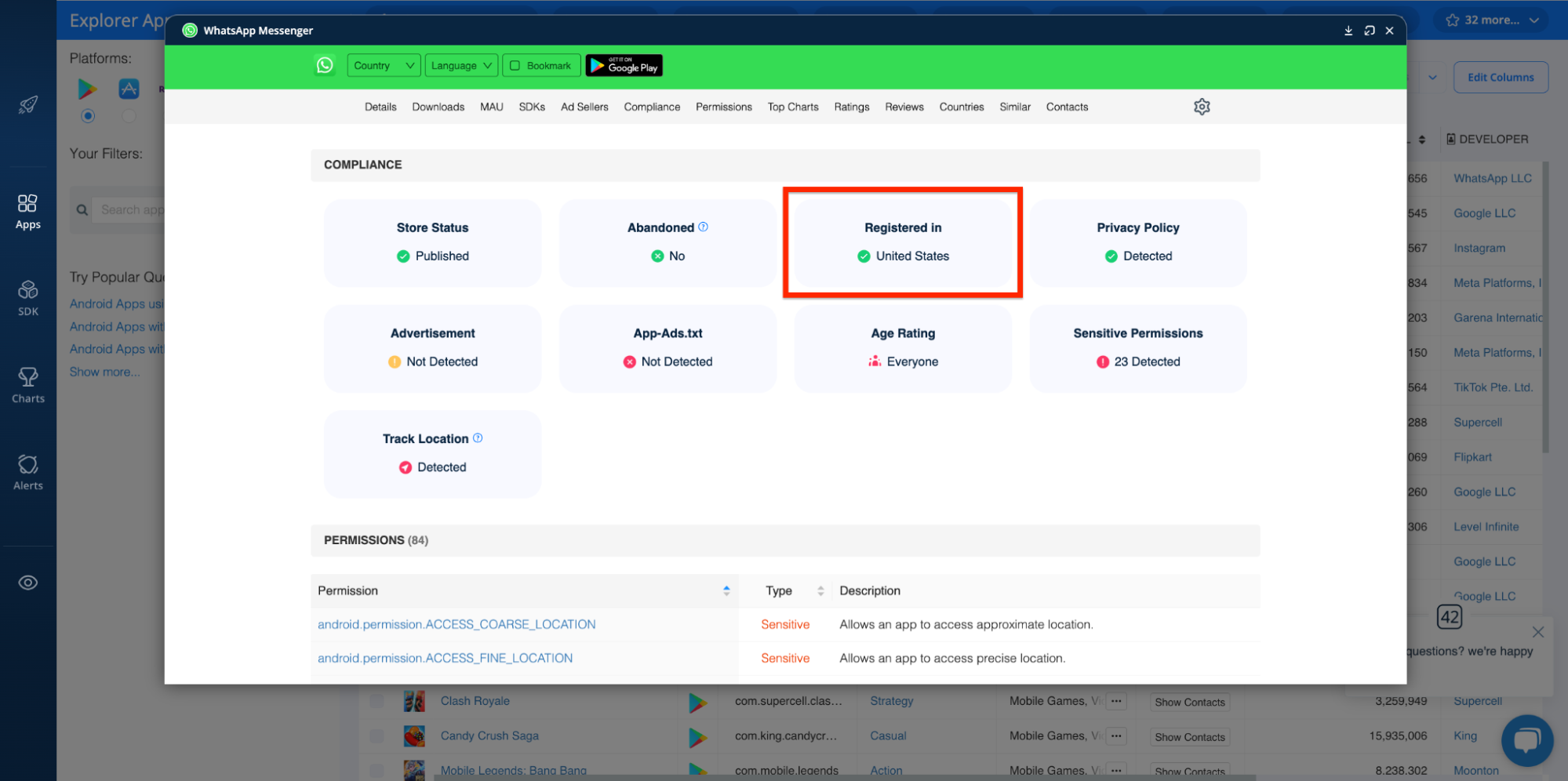Open the TikTok Pte. Ltd. developer link
Screen dimensions: 1568x781
point(1493,387)
